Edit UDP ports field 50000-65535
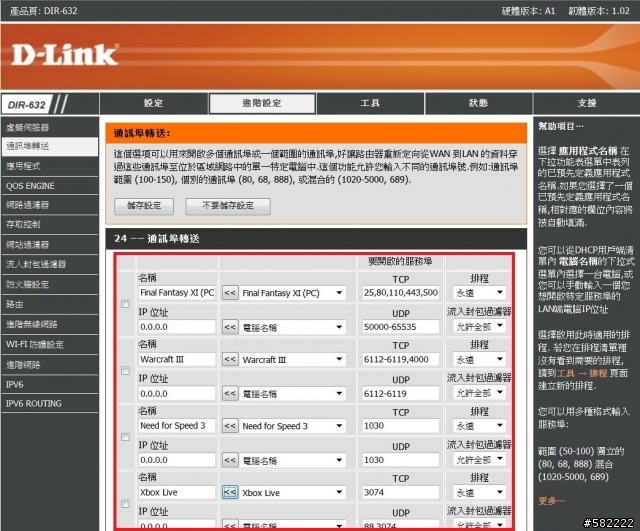Screen dimensions: 640x531 coord(400,327)
